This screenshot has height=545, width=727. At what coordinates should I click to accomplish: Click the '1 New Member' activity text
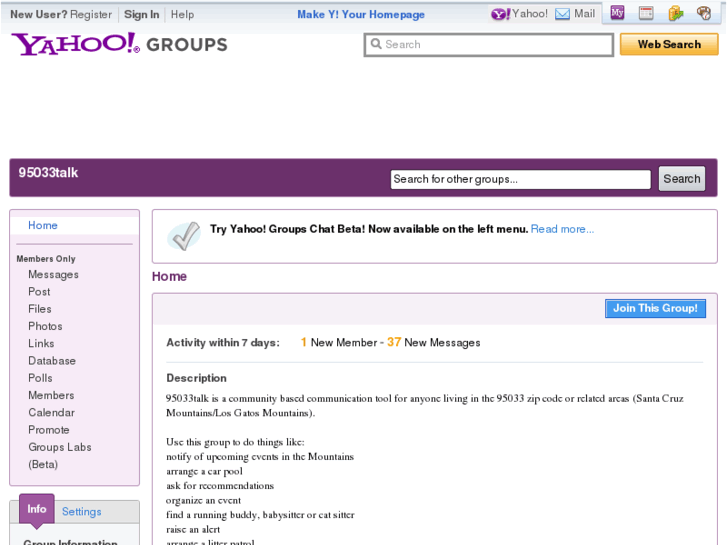[x=338, y=343]
